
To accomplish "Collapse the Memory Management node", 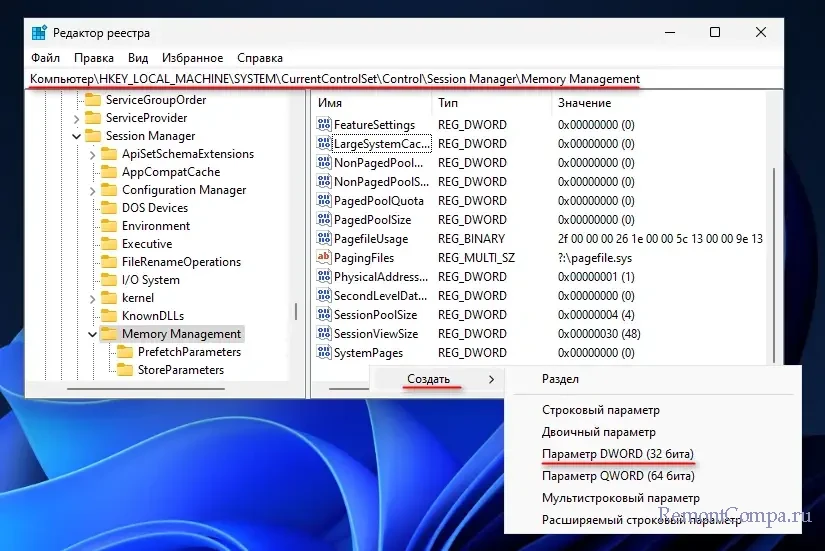I will pyautogui.click(x=92, y=334).
